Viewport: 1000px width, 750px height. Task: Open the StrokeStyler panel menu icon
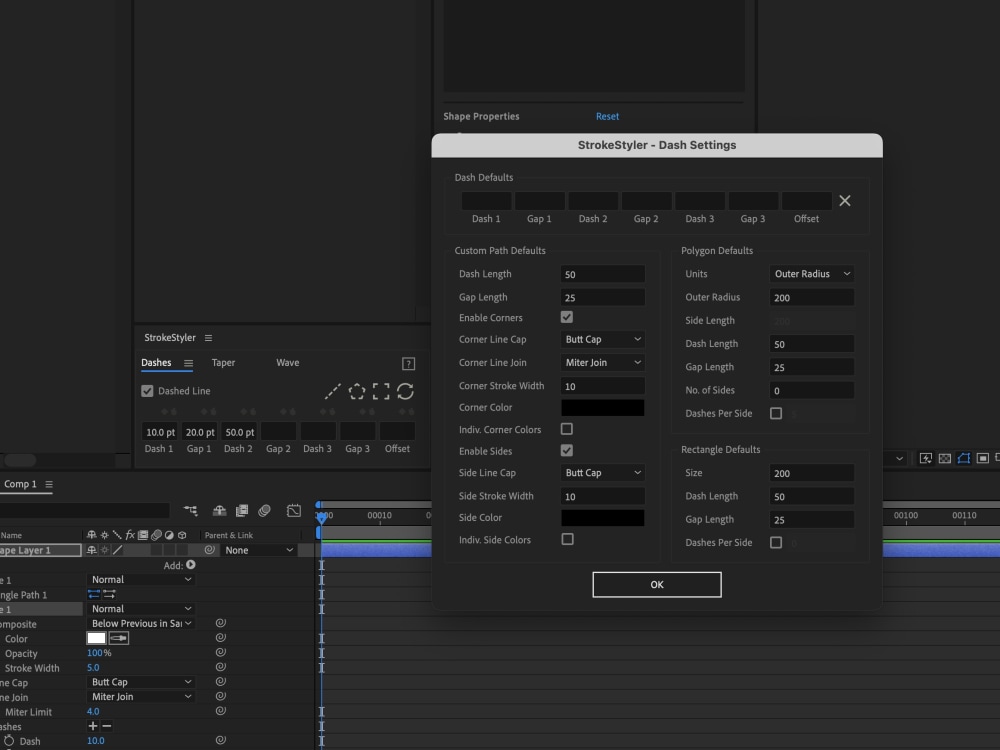pyautogui.click(x=209, y=338)
